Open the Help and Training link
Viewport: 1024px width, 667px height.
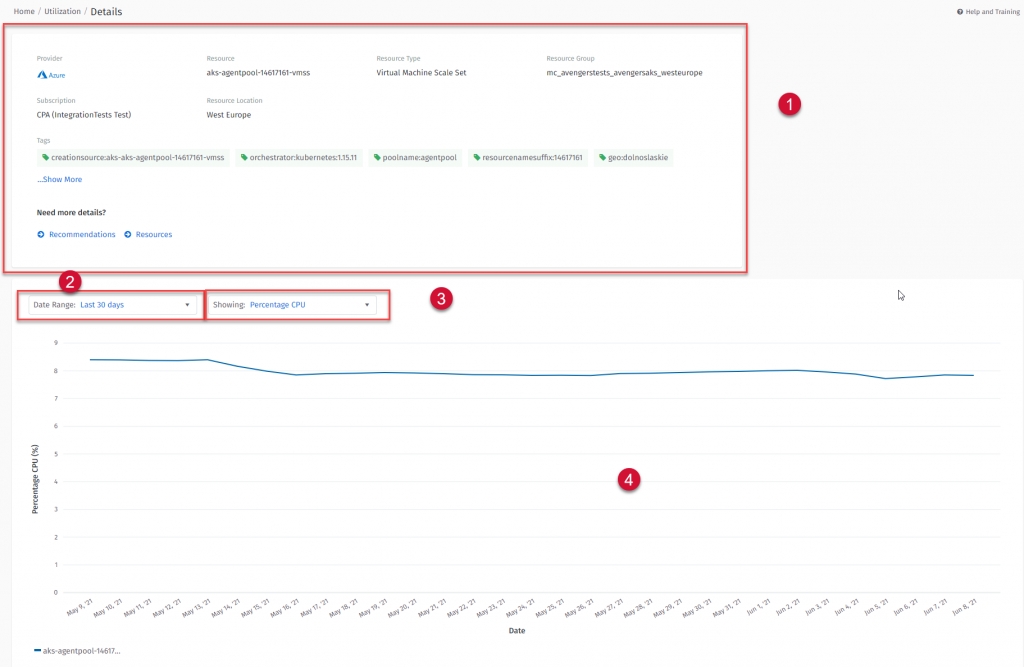pyautogui.click(x=992, y=12)
